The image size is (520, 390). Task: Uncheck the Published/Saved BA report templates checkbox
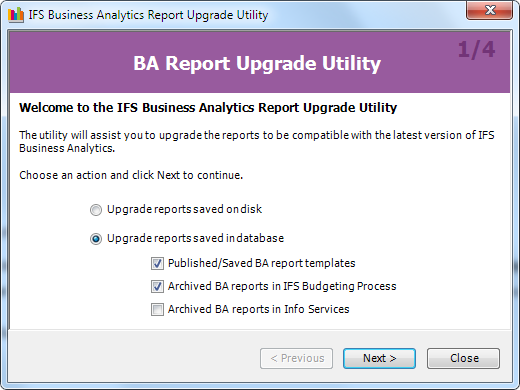(157, 264)
